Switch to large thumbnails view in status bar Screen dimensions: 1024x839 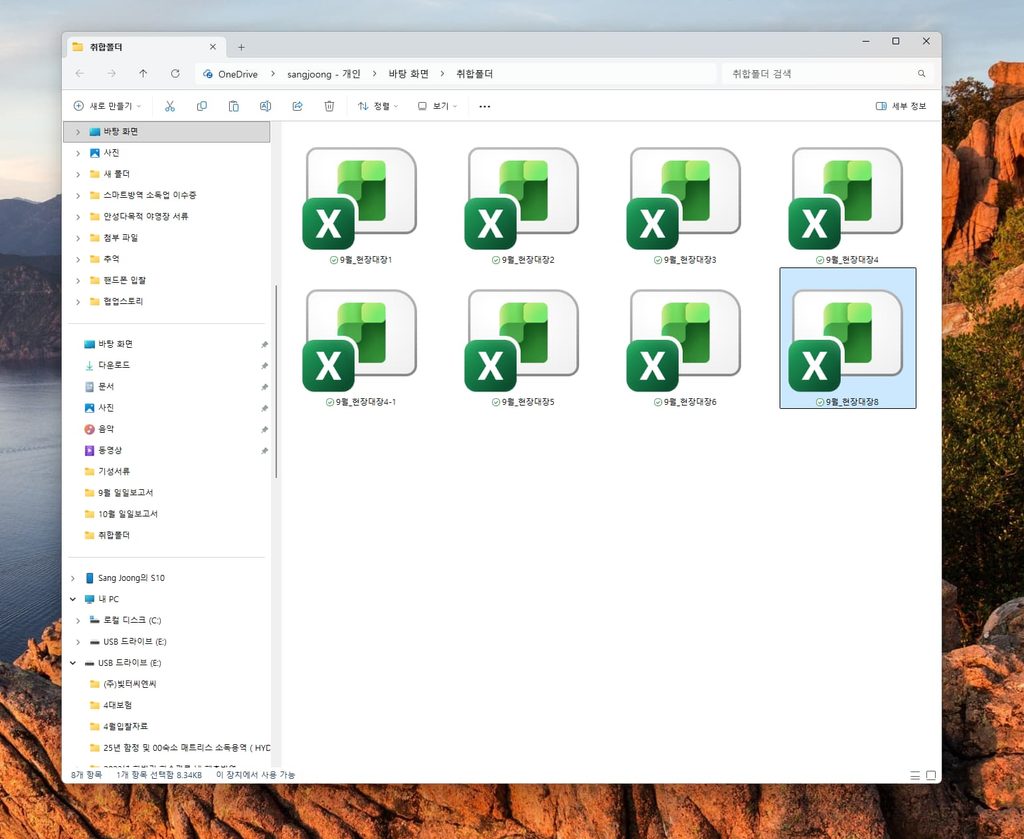[x=931, y=775]
